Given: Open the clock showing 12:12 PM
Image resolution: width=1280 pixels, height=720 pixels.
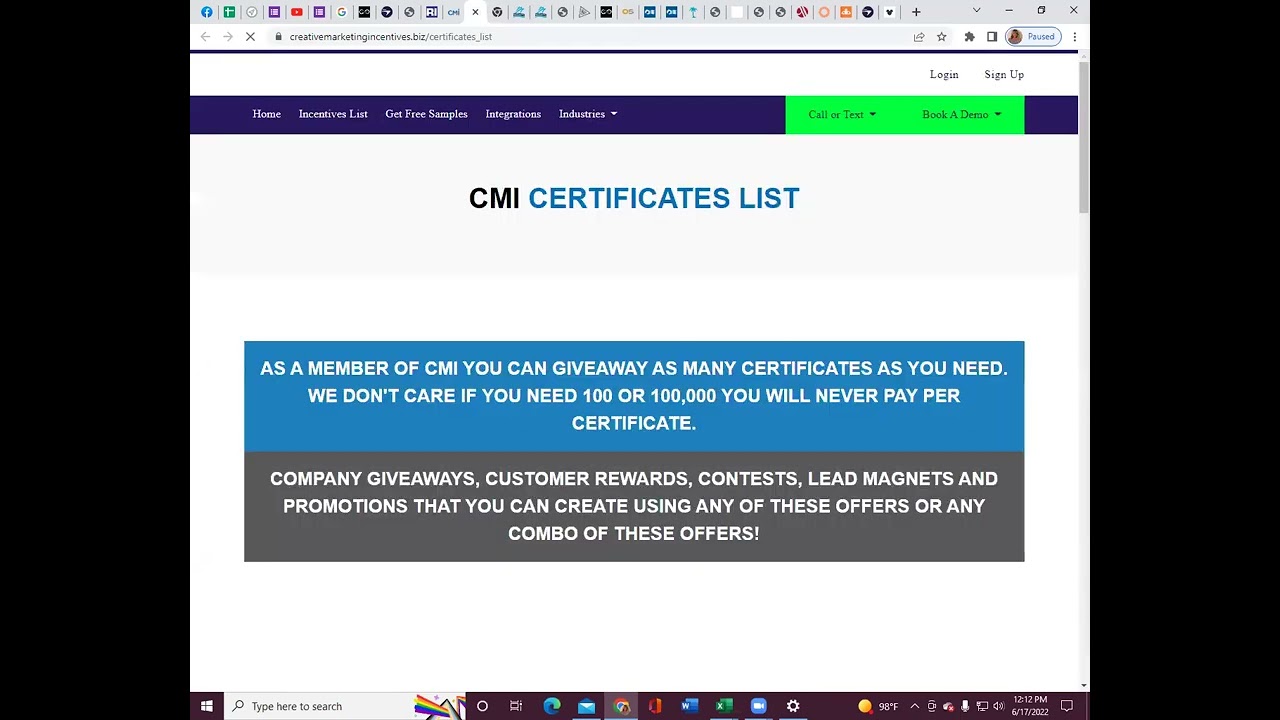Looking at the screenshot, I should (x=1030, y=706).
